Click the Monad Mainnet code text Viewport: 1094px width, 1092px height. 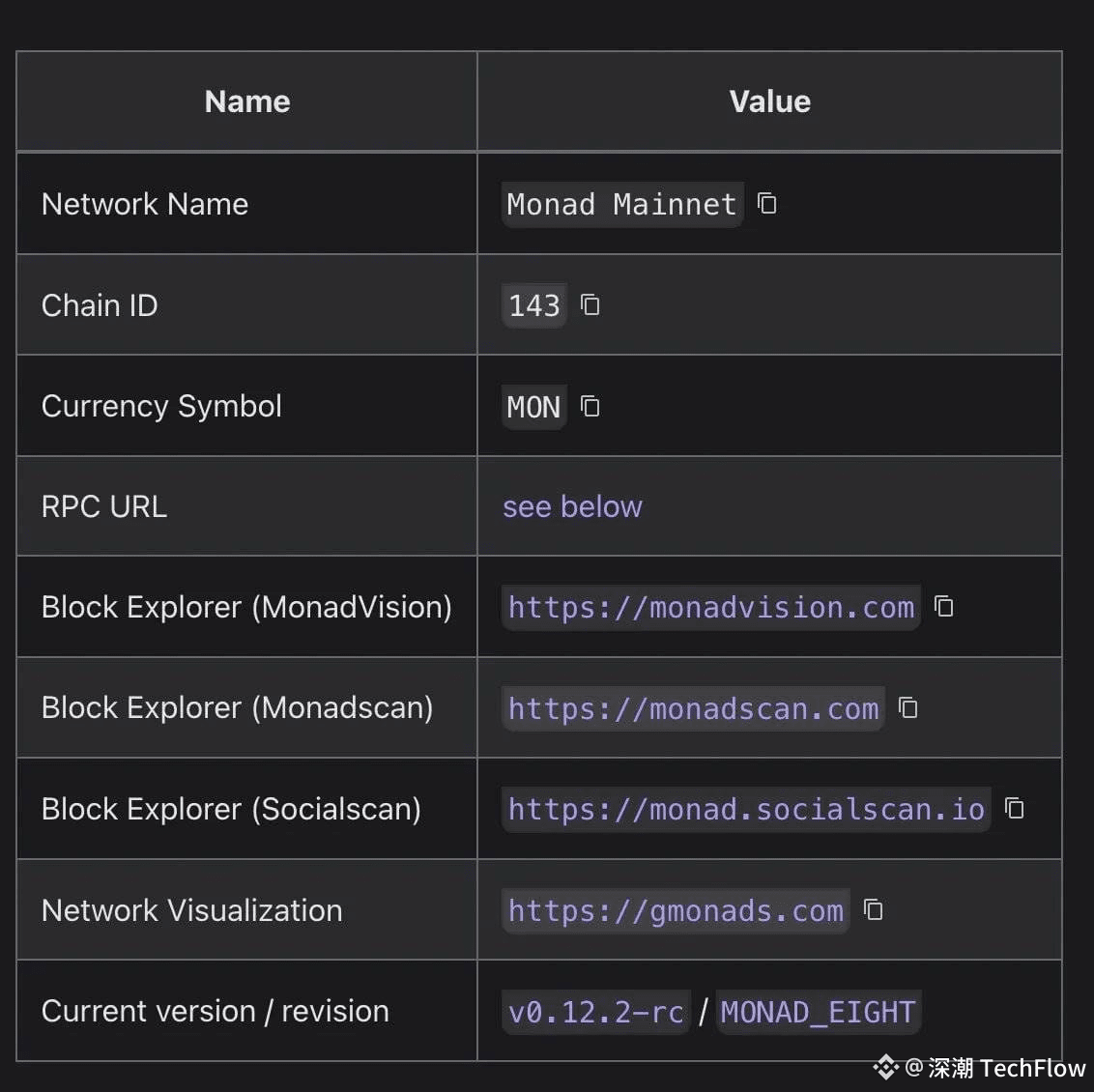click(x=621, y=205)
